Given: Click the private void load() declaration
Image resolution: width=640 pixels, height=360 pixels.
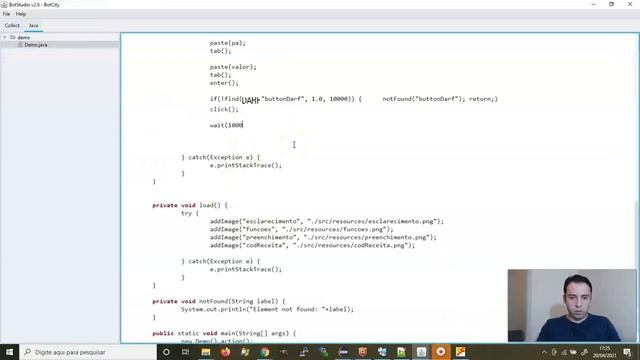Looking at the screenshot, I should (x=190, y=205).
